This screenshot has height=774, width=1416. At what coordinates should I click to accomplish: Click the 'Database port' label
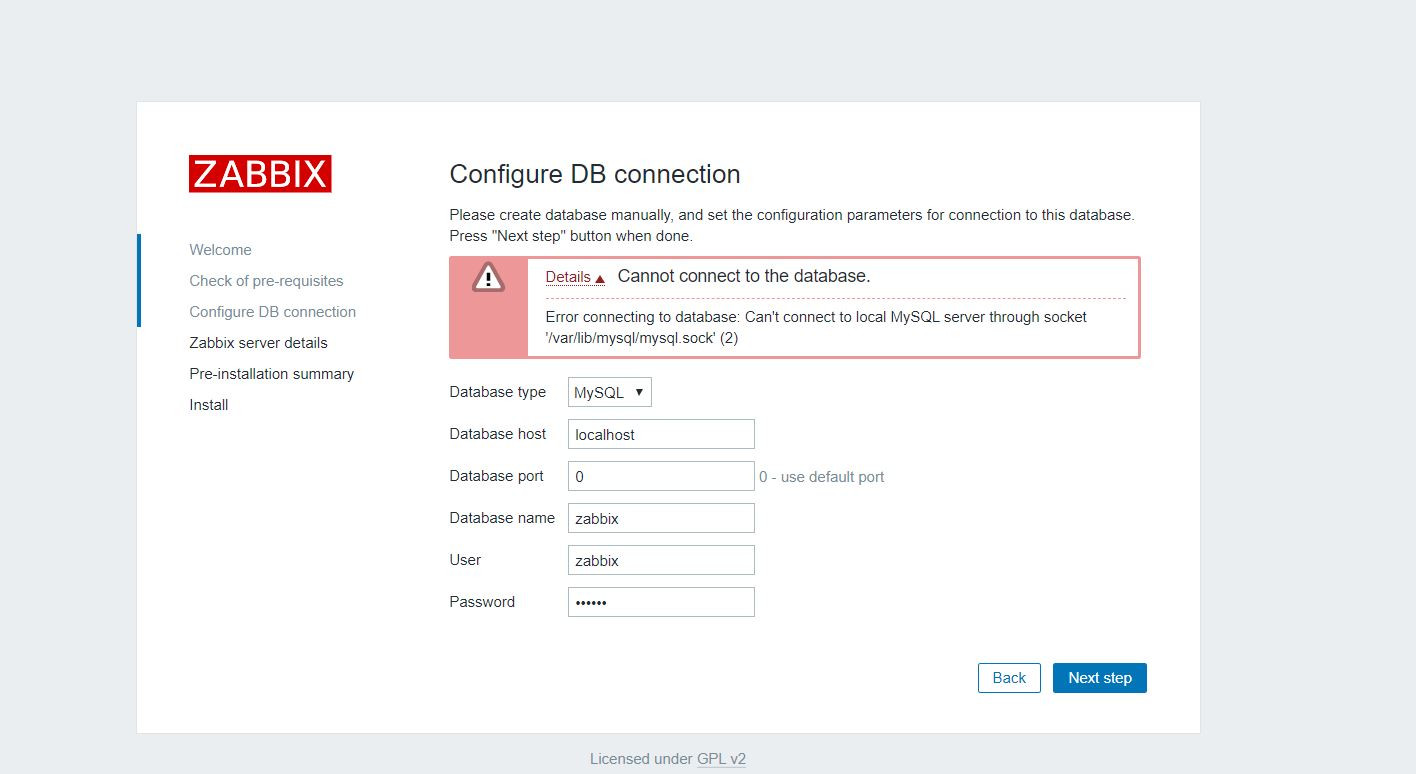click(x=496, y=476)
